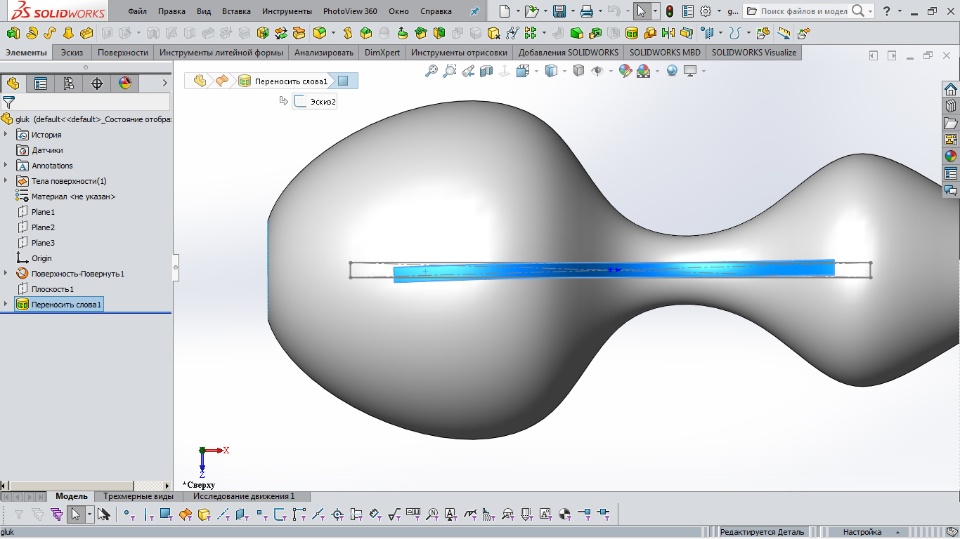
Task: Click the Print icon
Action: 587,11
